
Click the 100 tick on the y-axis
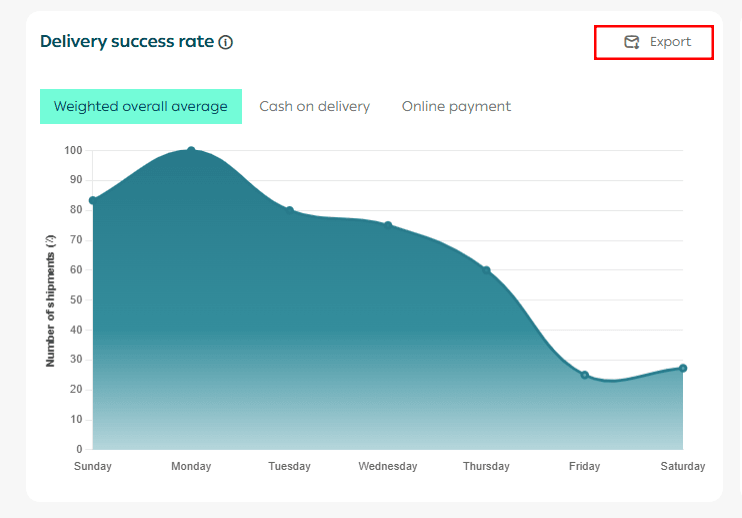click(73, 151)
